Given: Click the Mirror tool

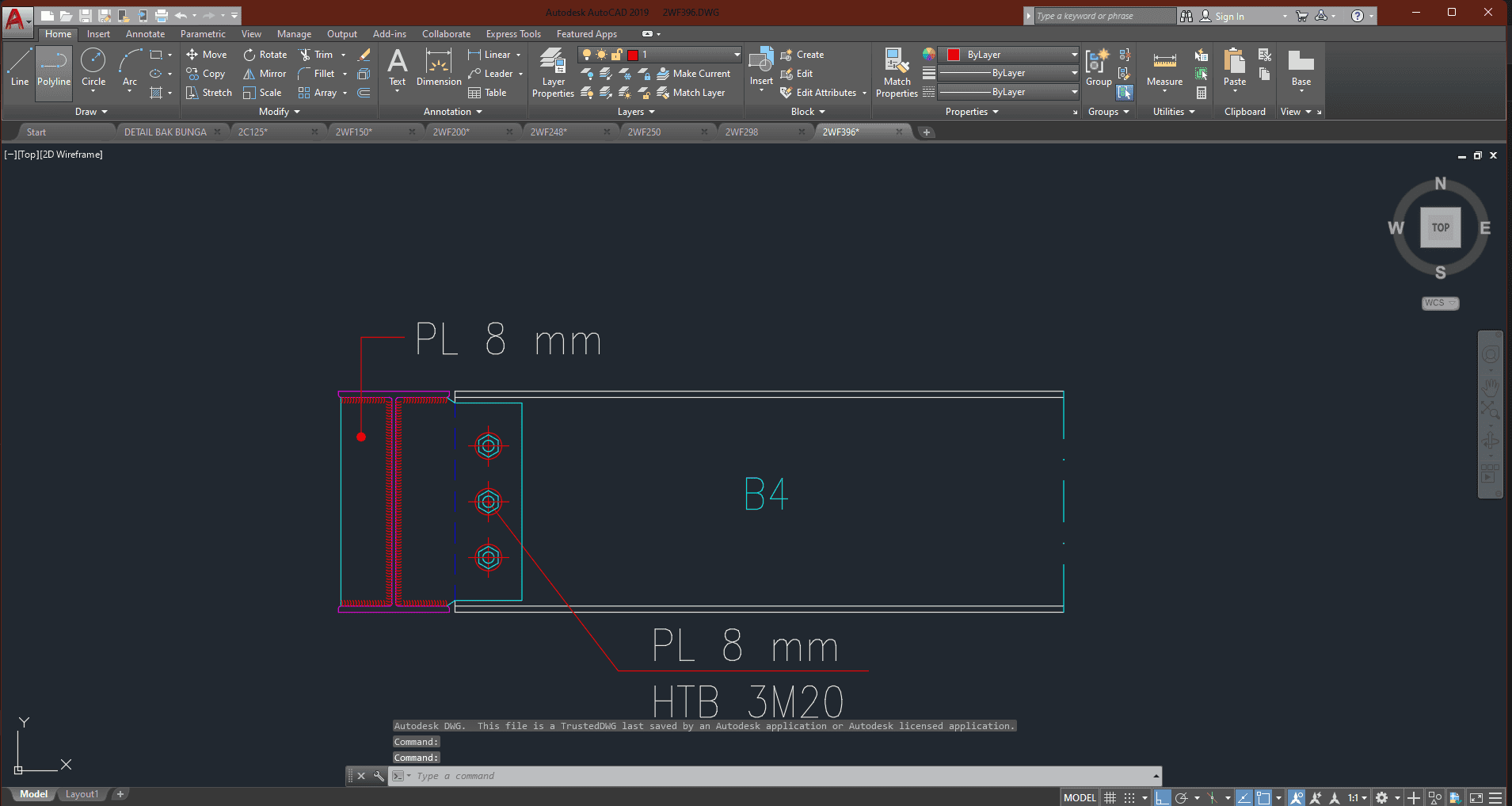Looking at the screenshot, I should click(265, 74).
